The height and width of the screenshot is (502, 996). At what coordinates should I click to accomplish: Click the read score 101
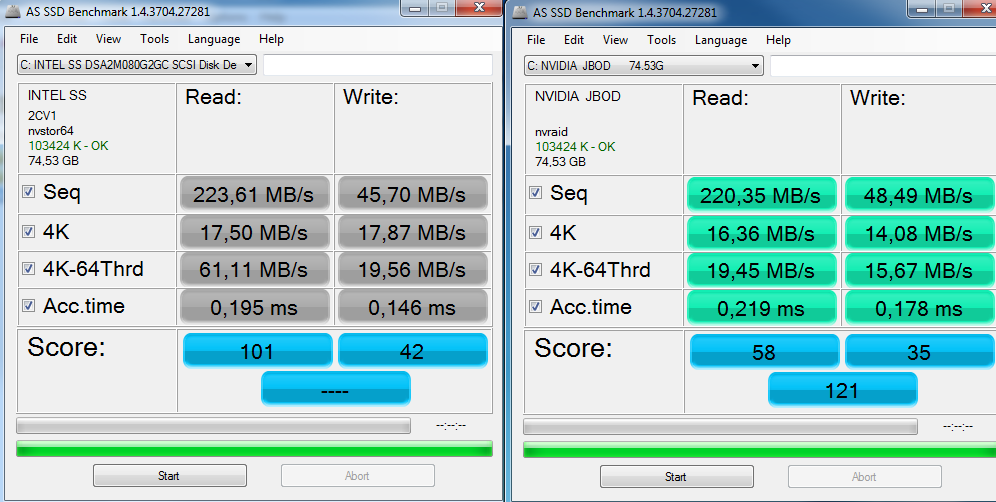point(257,350)
